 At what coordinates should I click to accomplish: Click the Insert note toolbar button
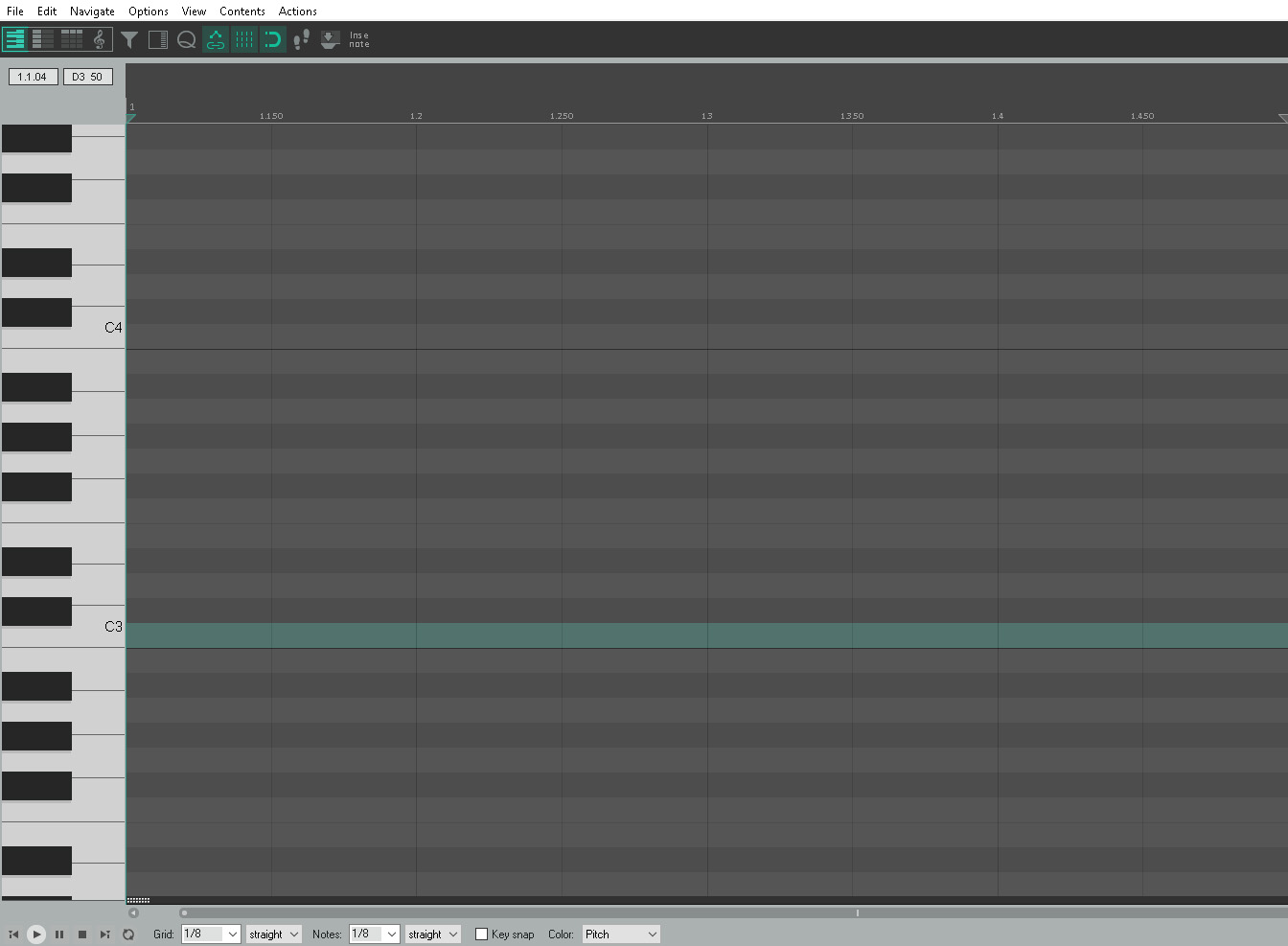[x=359, y=39]
